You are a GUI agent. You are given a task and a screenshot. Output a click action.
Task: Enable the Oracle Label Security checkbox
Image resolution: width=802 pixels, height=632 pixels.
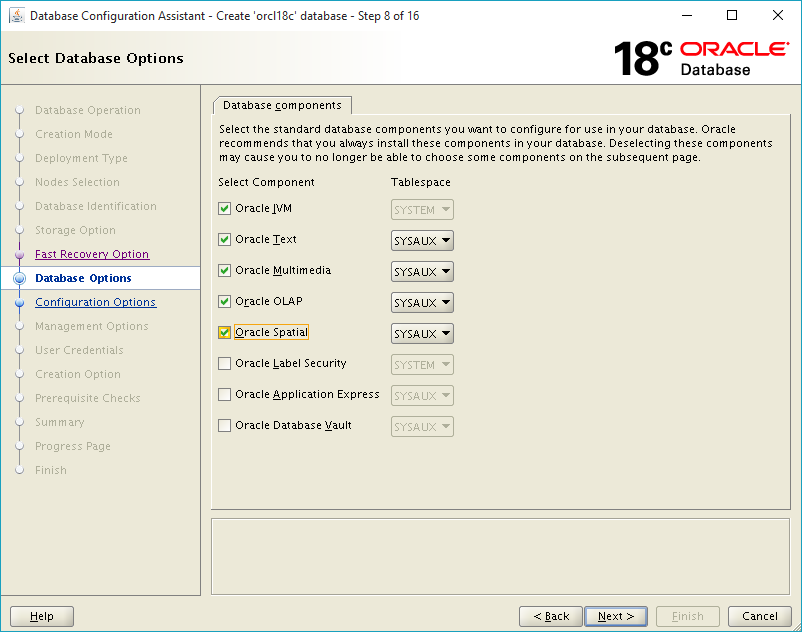pyautogui.click(x=224, y=364)
